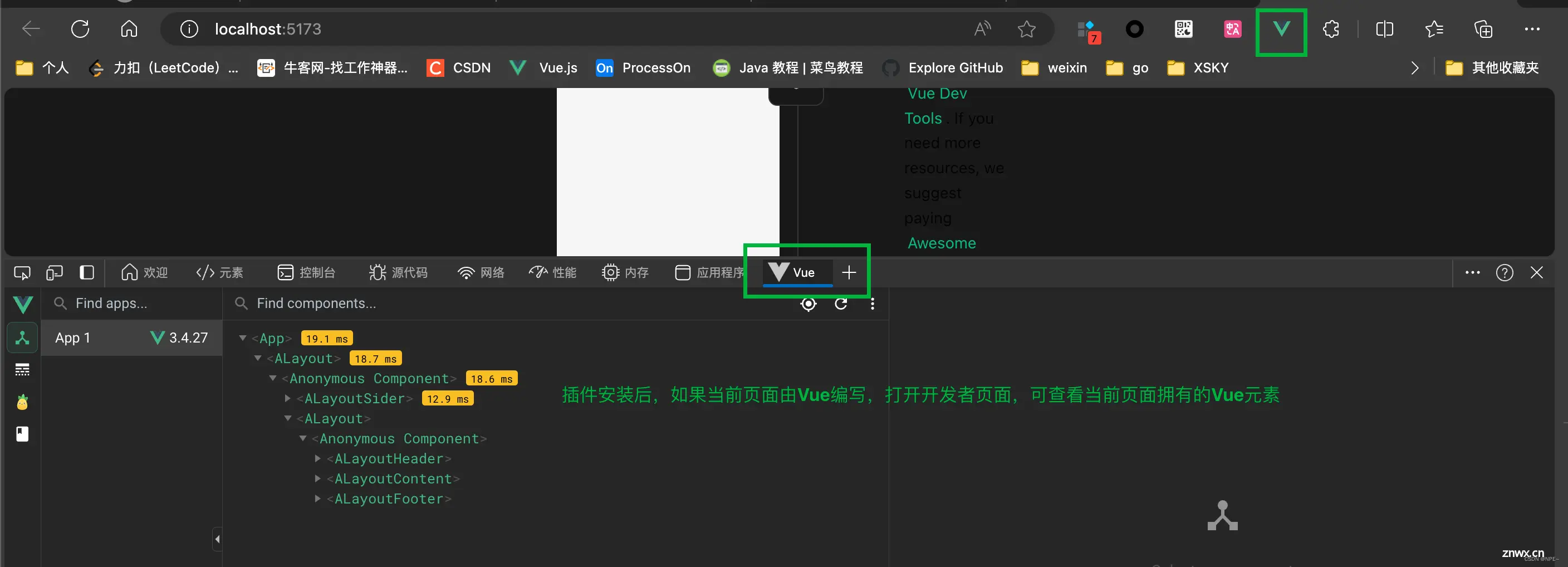Collapse the ALayout 18.7 ms node arrow
The width and height of the screenshot is (1568, 567).
tap(257, 358)
